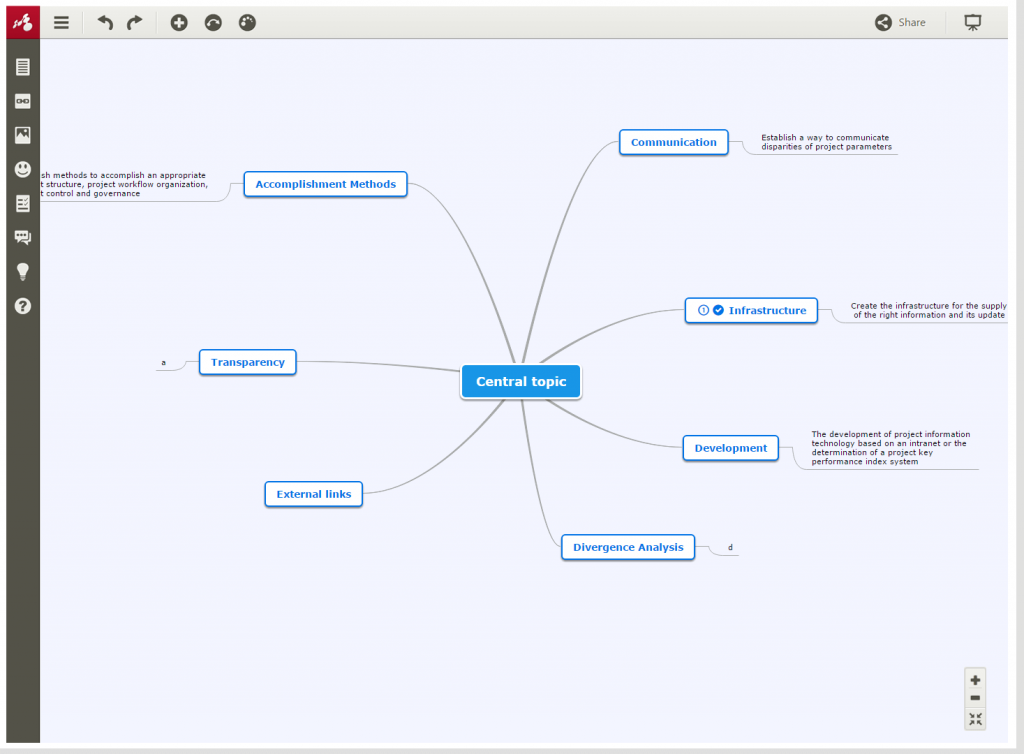Click the priority 1 badge on Infrastructure
Viewport: 1024px width, 754px height.
(x=702, y=310)
